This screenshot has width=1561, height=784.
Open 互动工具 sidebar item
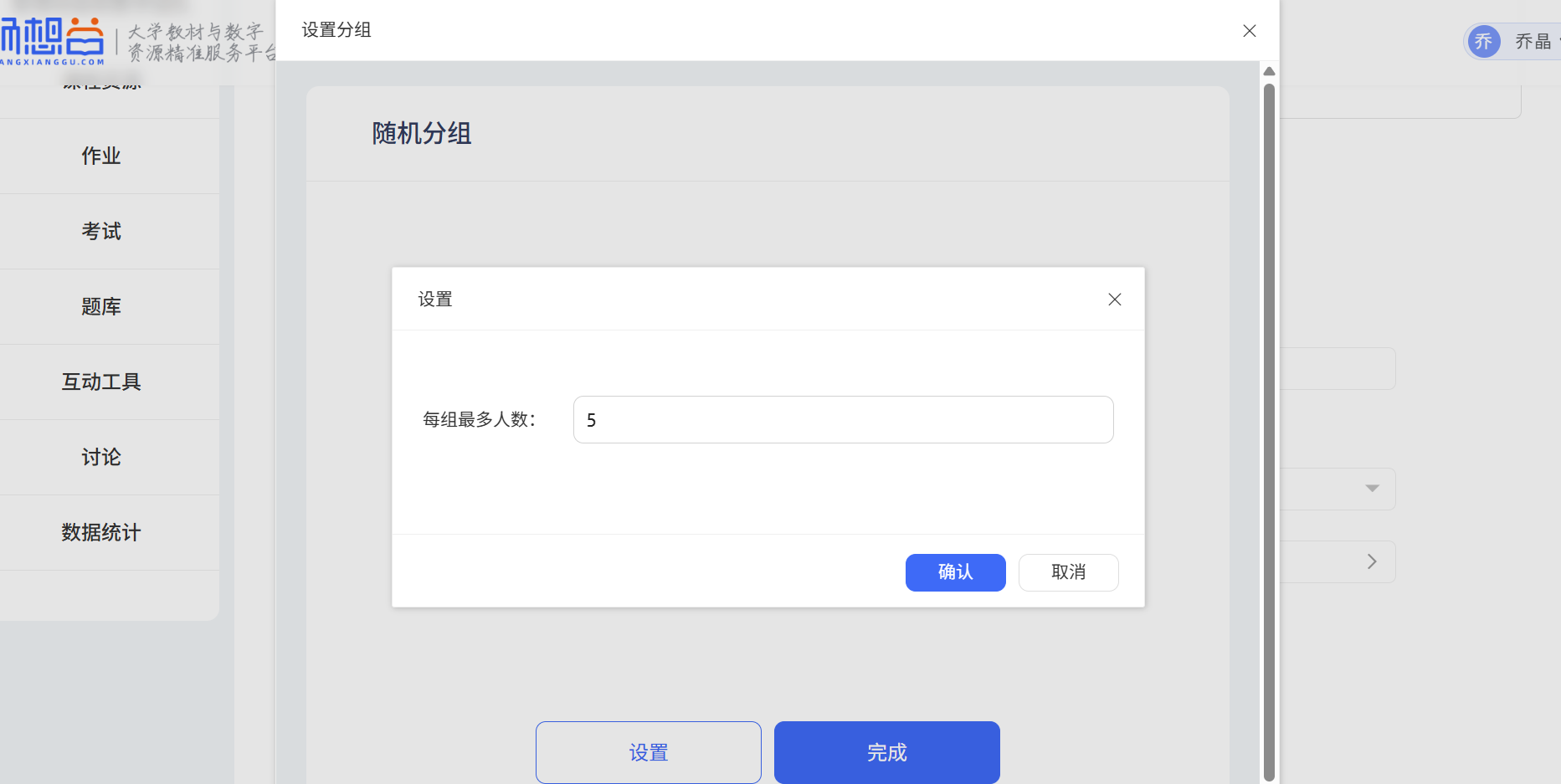101,382
